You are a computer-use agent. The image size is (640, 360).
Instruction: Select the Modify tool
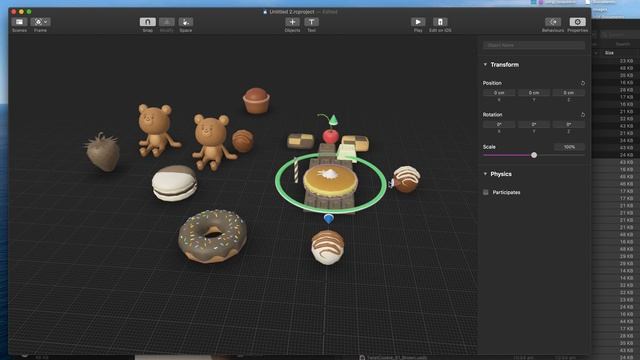(167, 22)
